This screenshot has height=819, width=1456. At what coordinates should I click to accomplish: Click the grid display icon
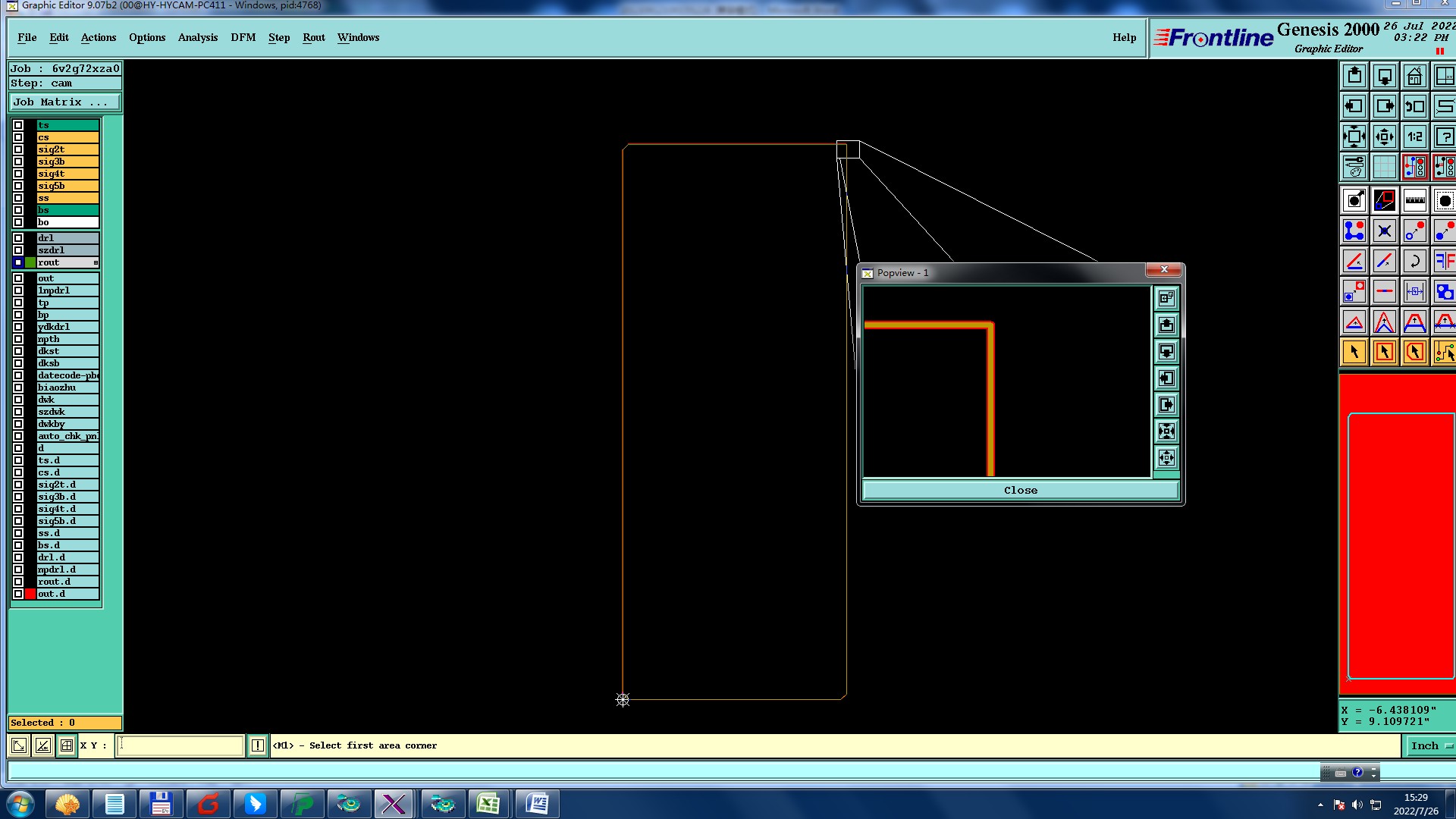(x=1384, y=167)
